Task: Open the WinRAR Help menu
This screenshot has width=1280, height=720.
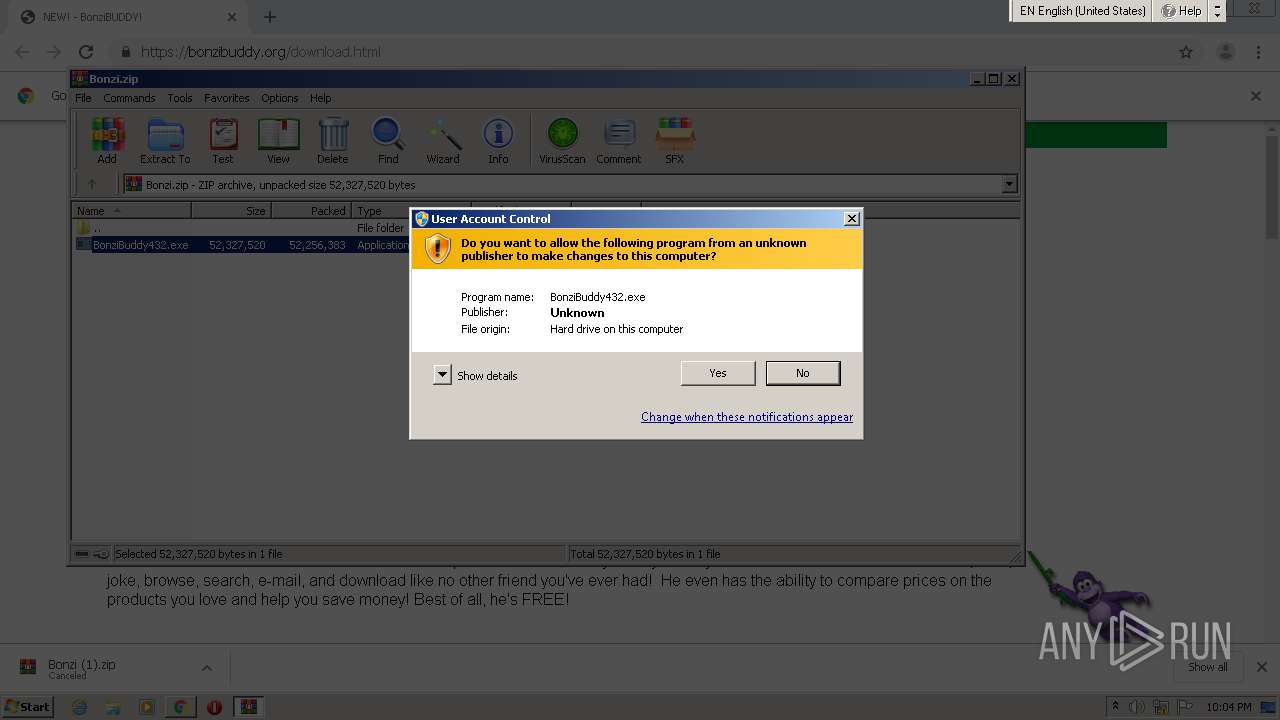Action: tap(320, 98)
